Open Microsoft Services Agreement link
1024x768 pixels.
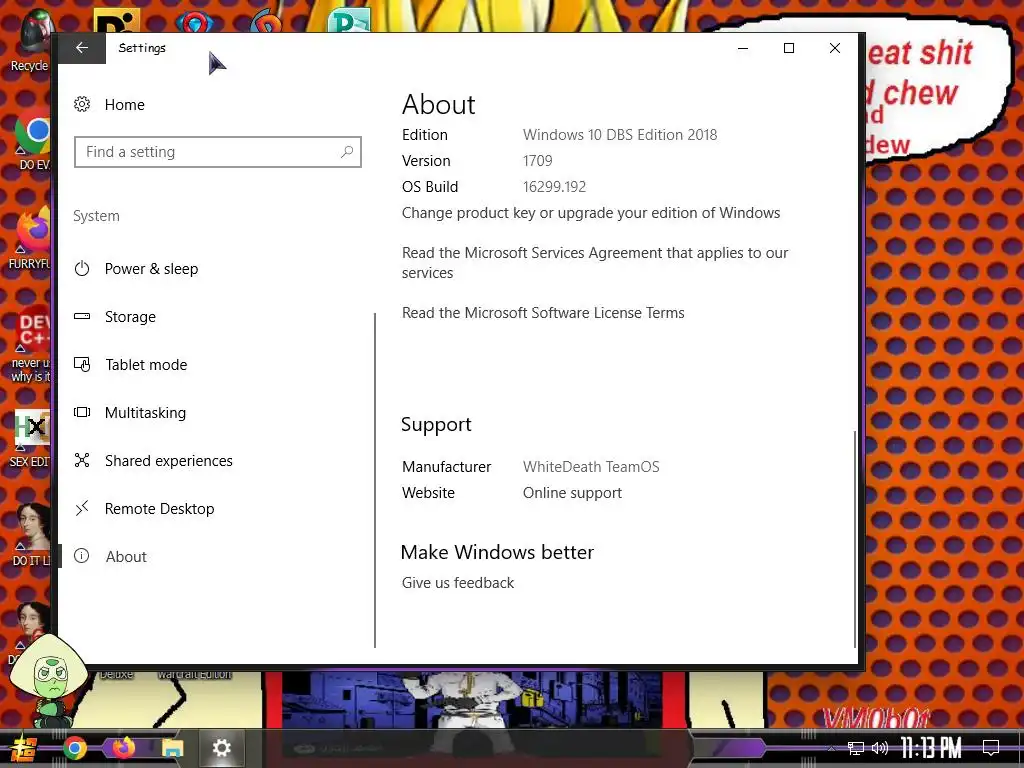pyautogui.click(x=595, y=263)
